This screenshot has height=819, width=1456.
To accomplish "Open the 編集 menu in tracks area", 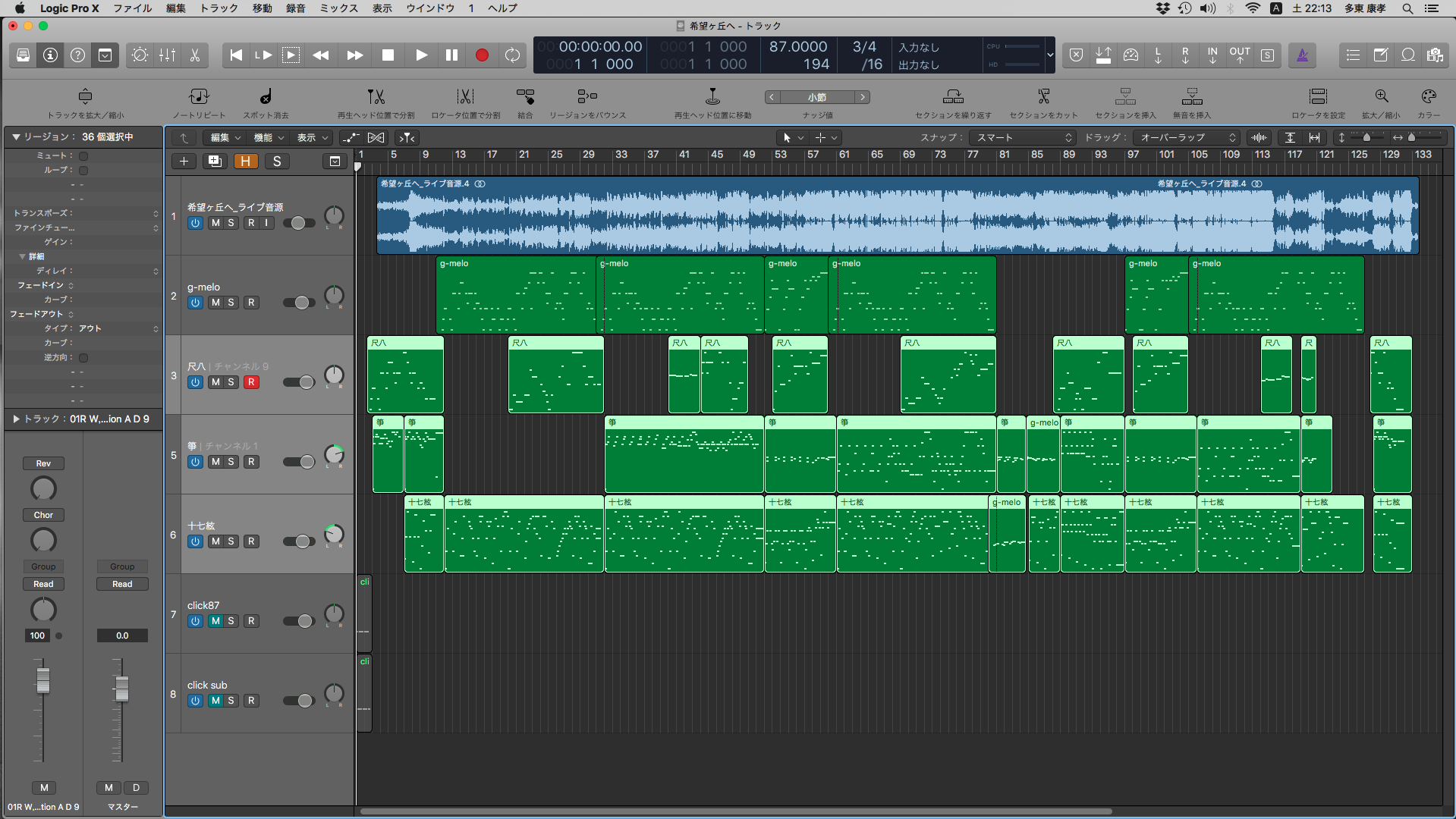I will point(225,137).
